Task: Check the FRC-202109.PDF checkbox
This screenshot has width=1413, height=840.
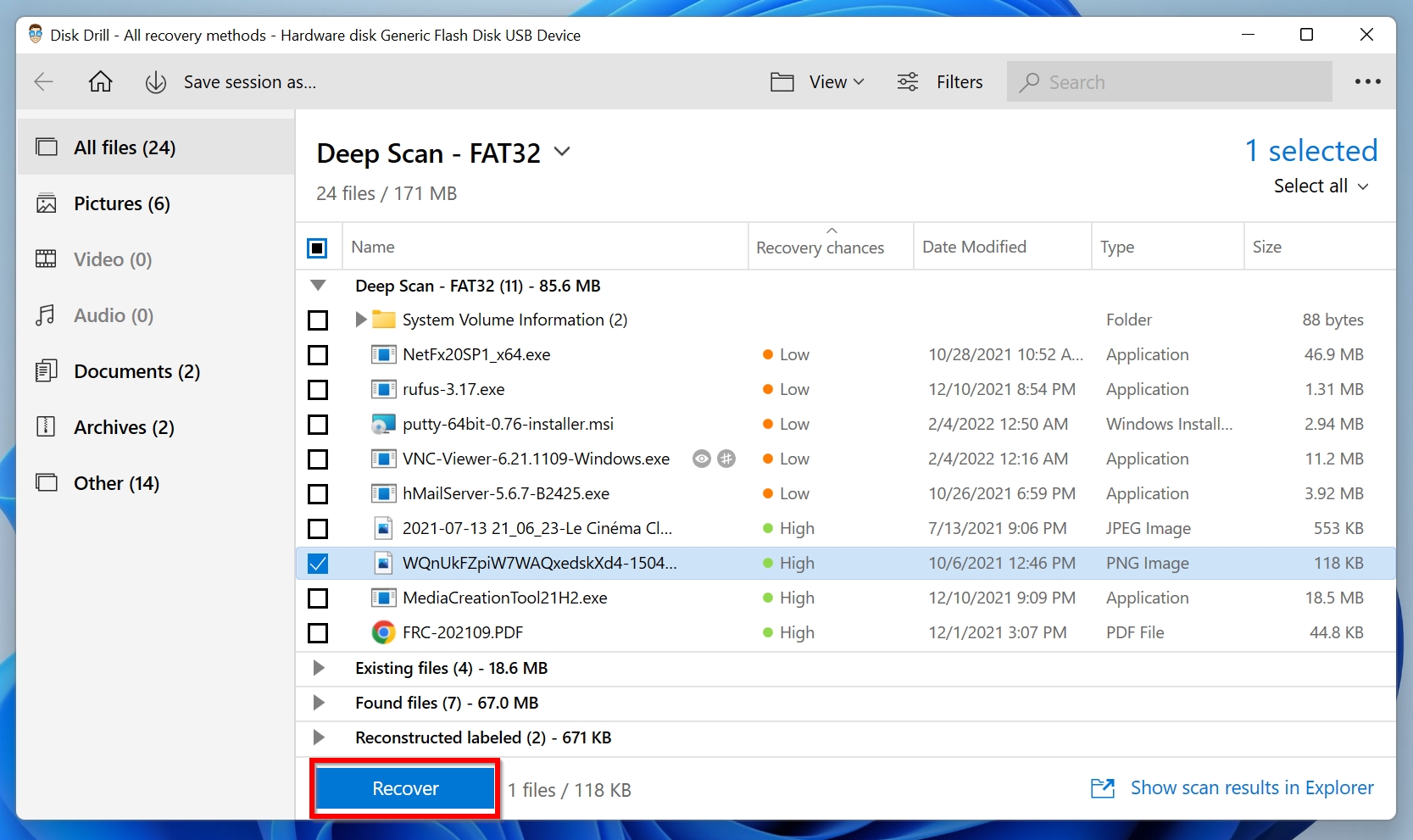Action: 318,633
